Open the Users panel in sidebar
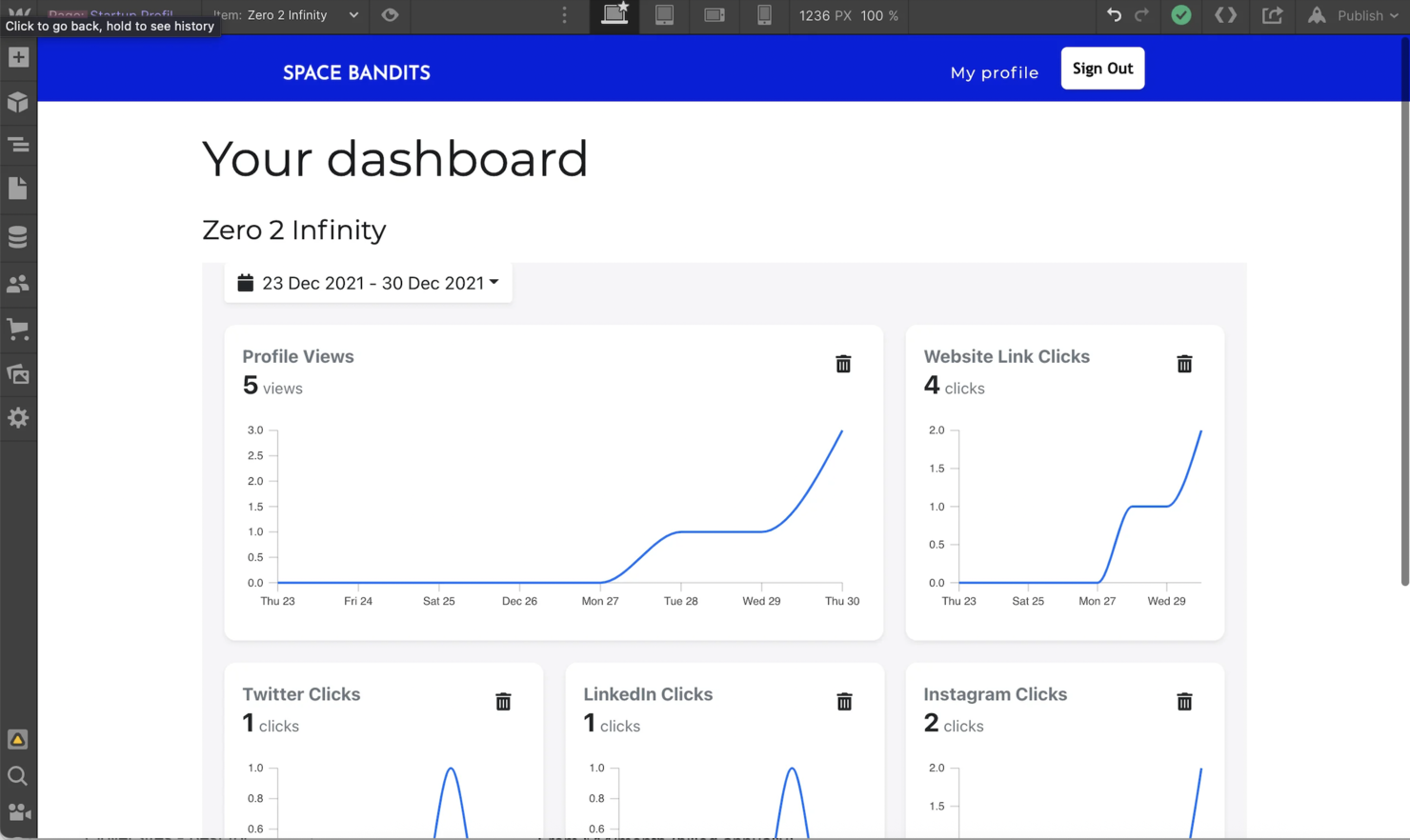The width and height of the screenshot is (1410, 840). (x=18, y=284)
